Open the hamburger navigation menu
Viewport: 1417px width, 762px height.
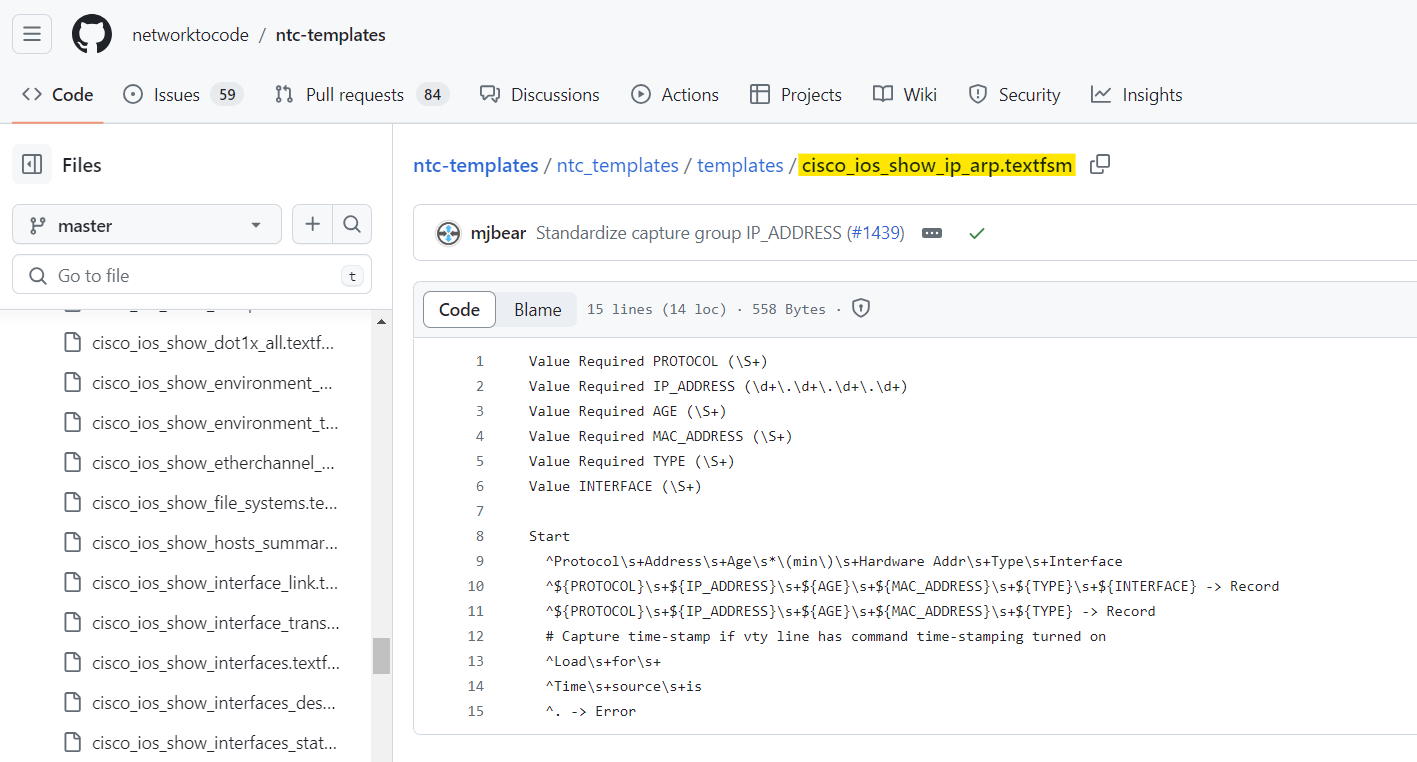click(31, 33)
